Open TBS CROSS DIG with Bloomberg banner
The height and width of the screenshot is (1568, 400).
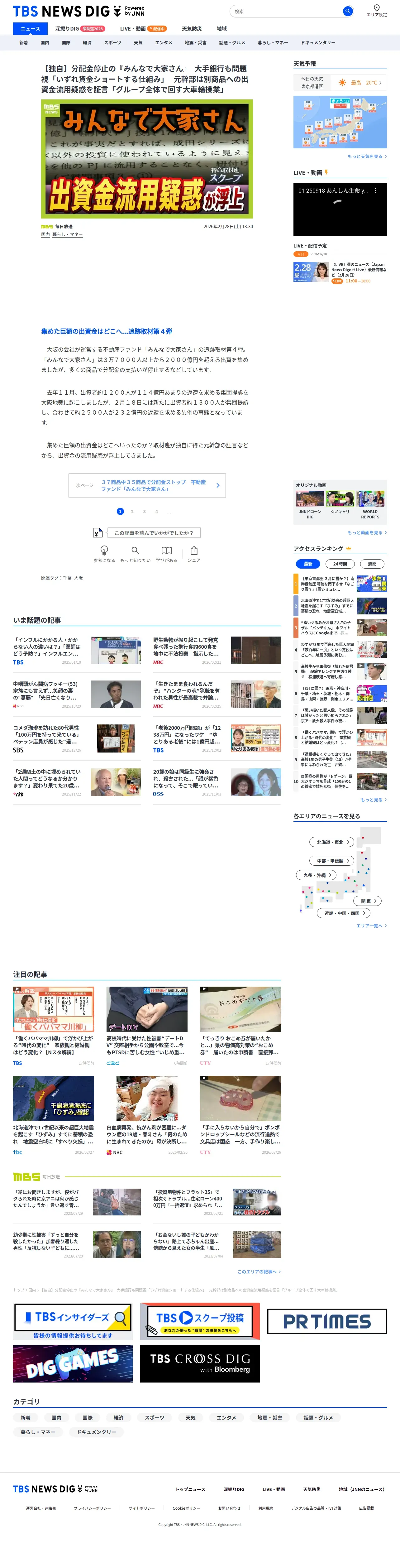200,1364
